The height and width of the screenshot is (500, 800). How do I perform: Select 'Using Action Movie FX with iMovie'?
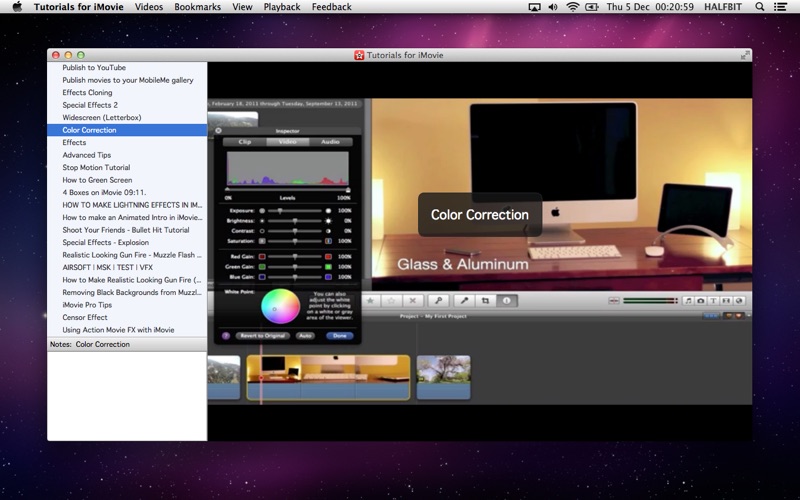(x=118, y=330)
